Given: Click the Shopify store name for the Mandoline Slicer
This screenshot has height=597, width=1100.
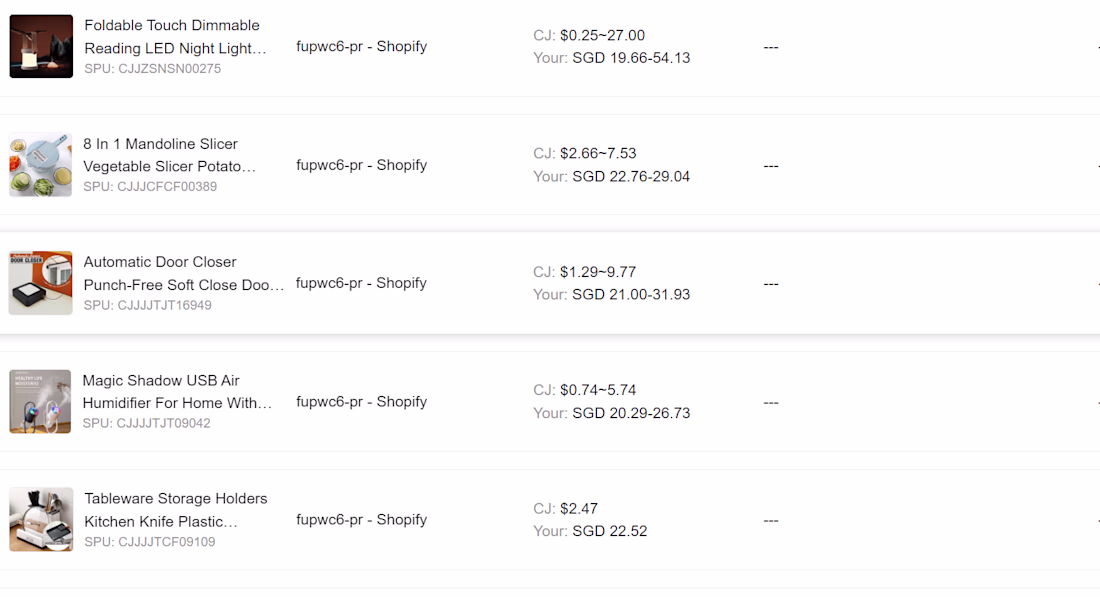Looking at the screenshot, I should 361,165.
